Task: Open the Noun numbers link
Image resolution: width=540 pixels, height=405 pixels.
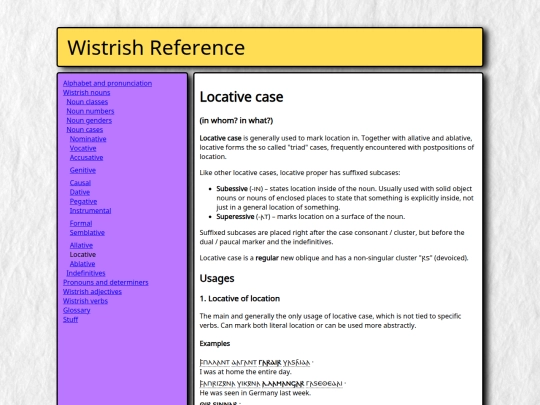Action: tap(90, 111)
